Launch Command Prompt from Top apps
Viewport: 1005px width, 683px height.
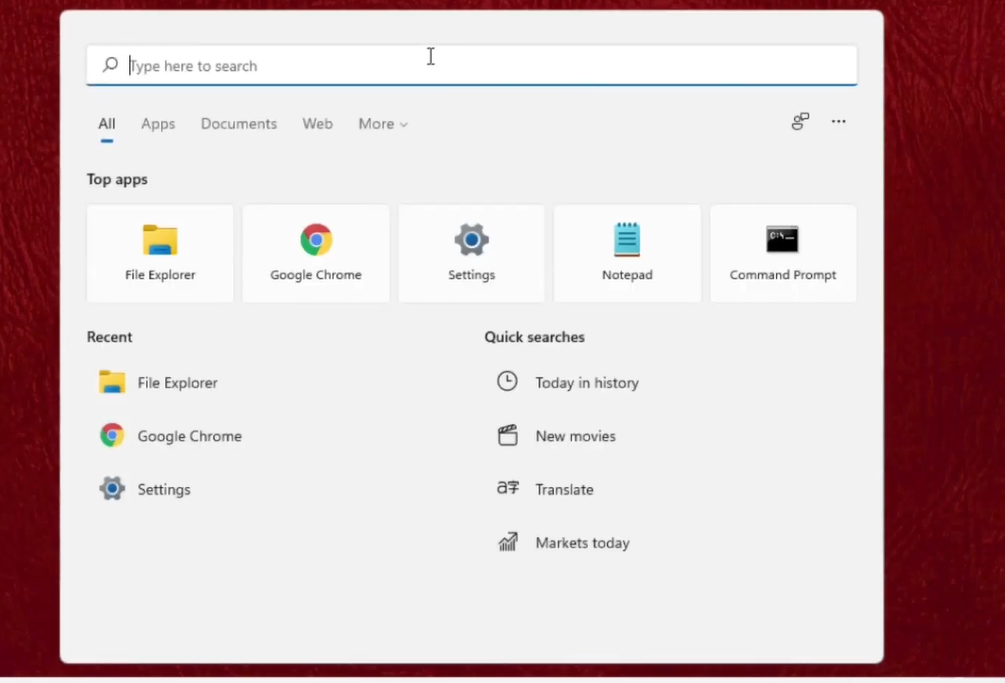[783, 253]
